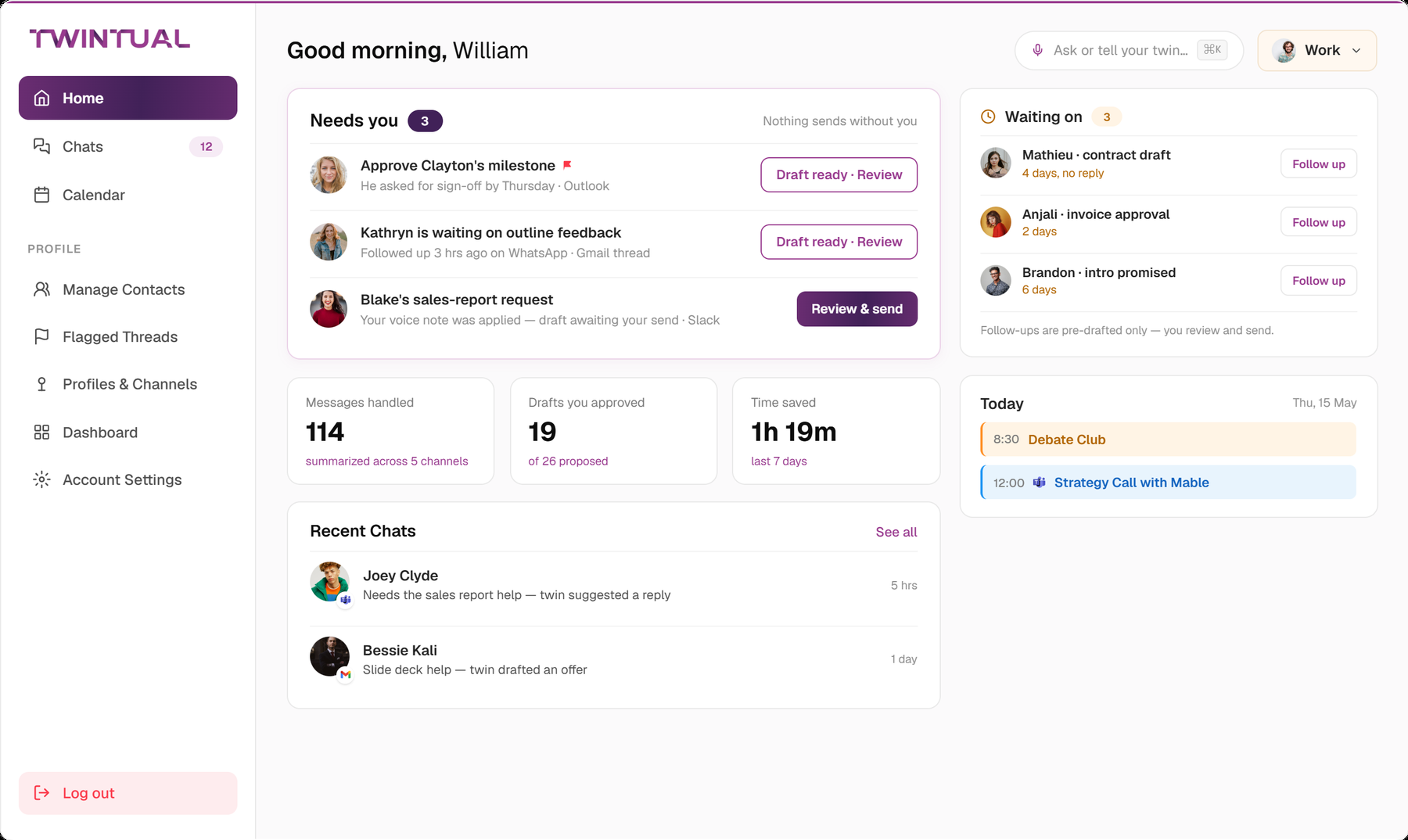Open Manage Contacts

coord(128,289)
